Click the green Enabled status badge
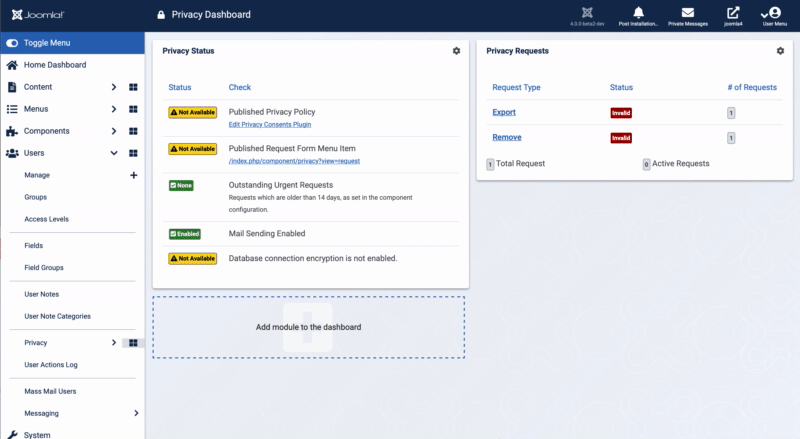The width and height of the screenshot is (800, 439). (x=185, y=234)
